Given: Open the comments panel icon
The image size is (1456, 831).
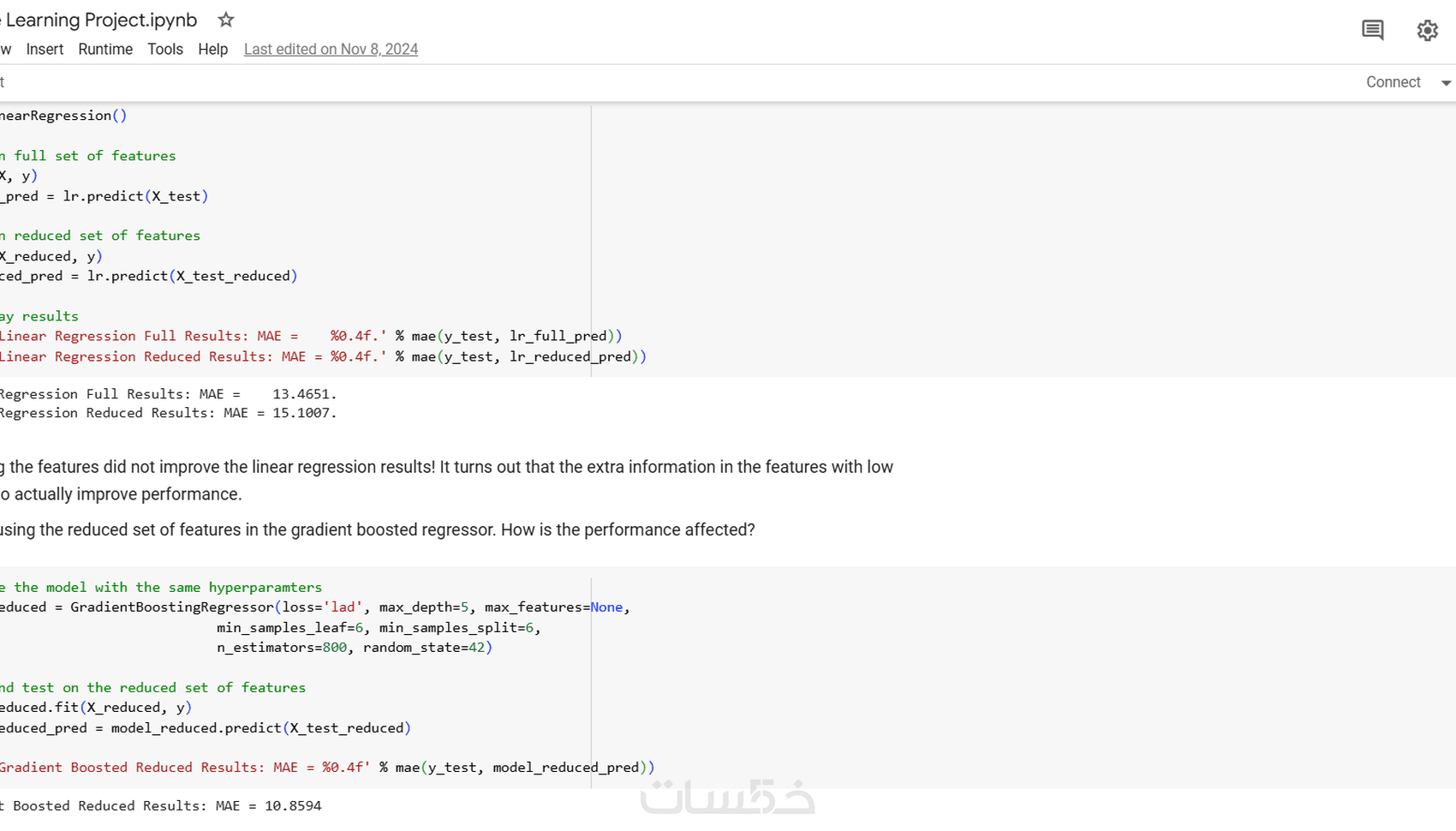Looking at the screenshot, I should 1372,30.
